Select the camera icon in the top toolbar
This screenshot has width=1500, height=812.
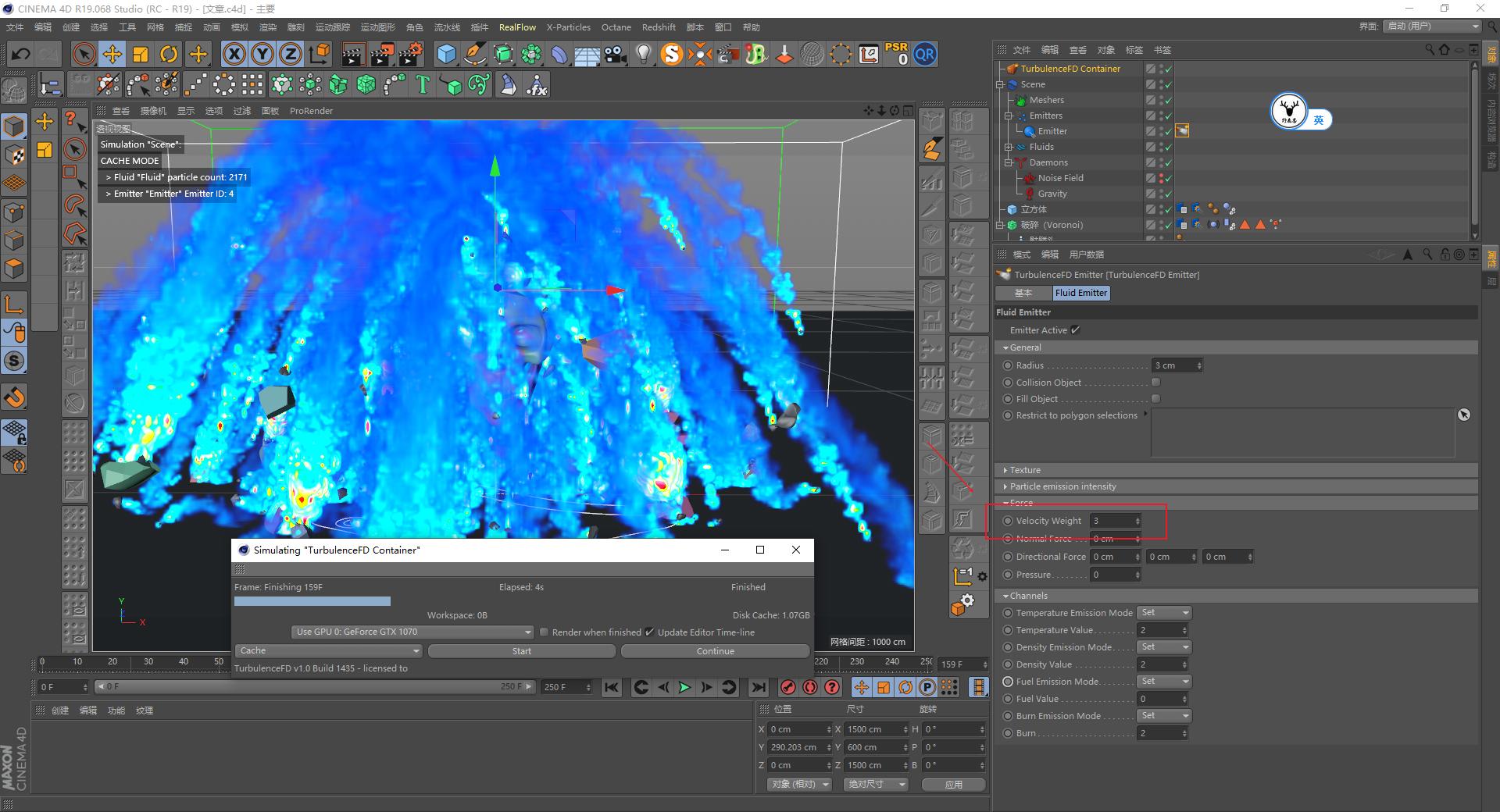tap(616, 54)
